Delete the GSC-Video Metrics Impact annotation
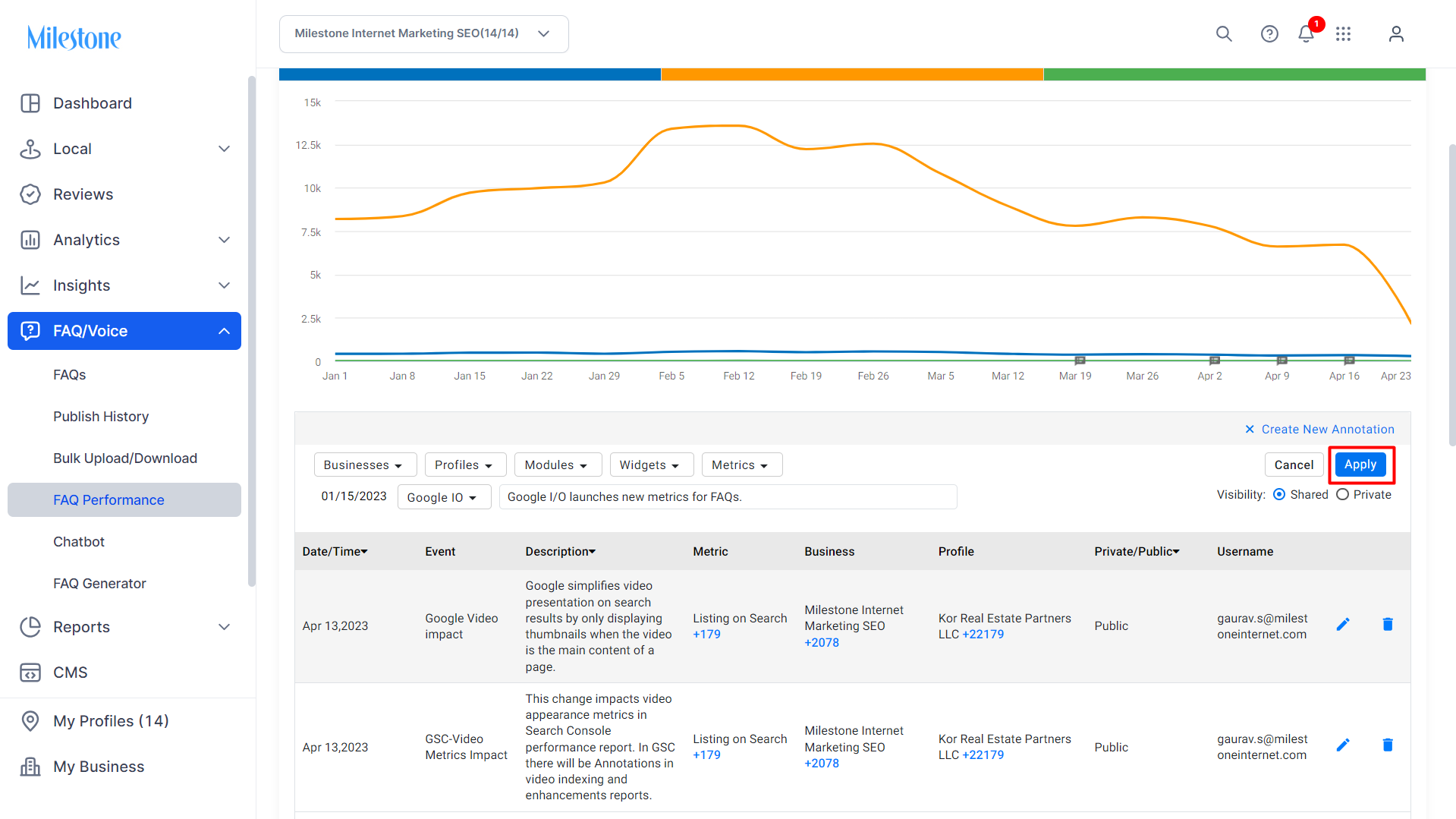Screen dimensions: 1456x819 pos(1388,745)
